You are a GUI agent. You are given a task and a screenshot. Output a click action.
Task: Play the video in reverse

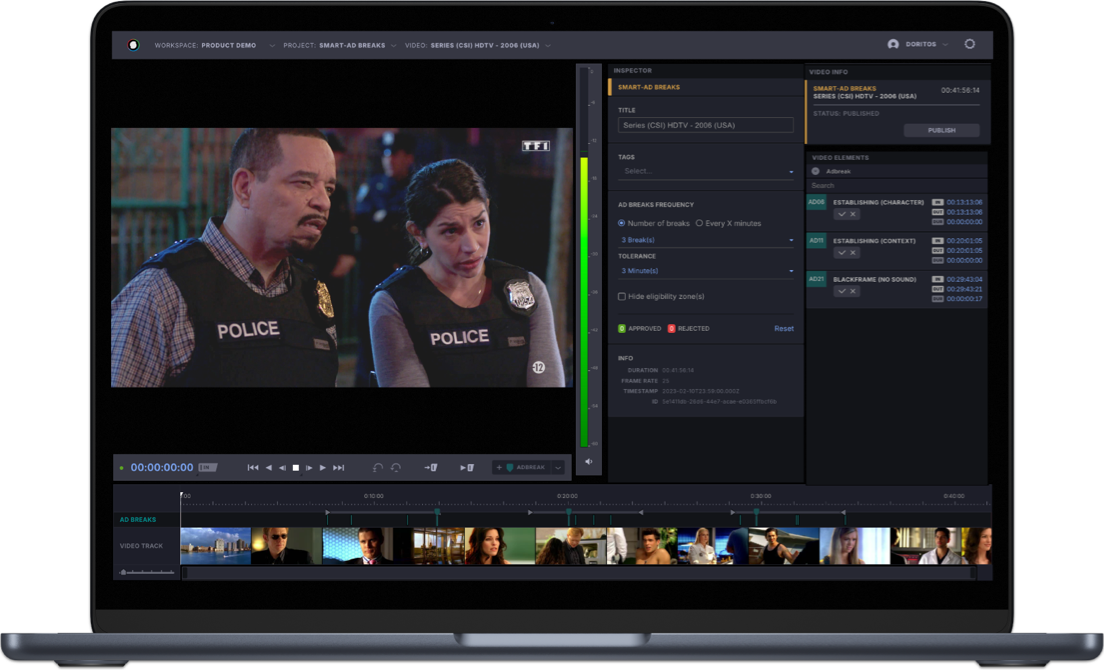(269, 468)
